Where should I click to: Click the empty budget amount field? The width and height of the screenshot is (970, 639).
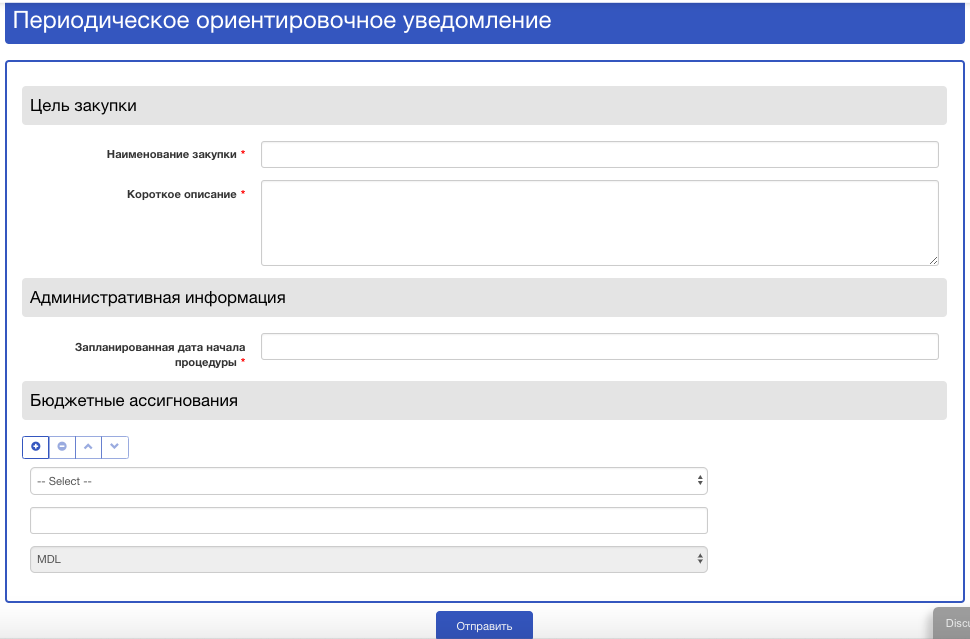(369, 521)
